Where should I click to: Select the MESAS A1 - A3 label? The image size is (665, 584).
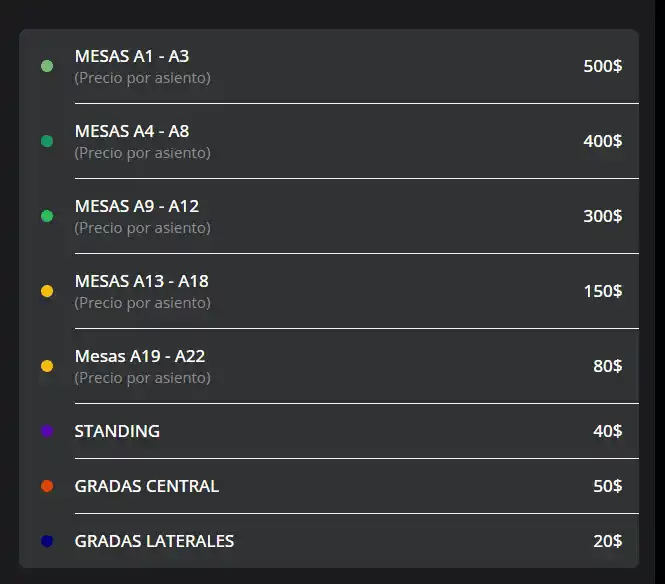click(x=132, y=56)
